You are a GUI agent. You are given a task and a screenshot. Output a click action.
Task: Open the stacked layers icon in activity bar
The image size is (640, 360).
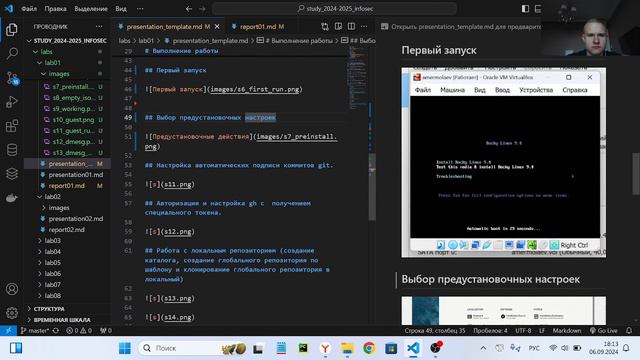[x=12, y=174]
